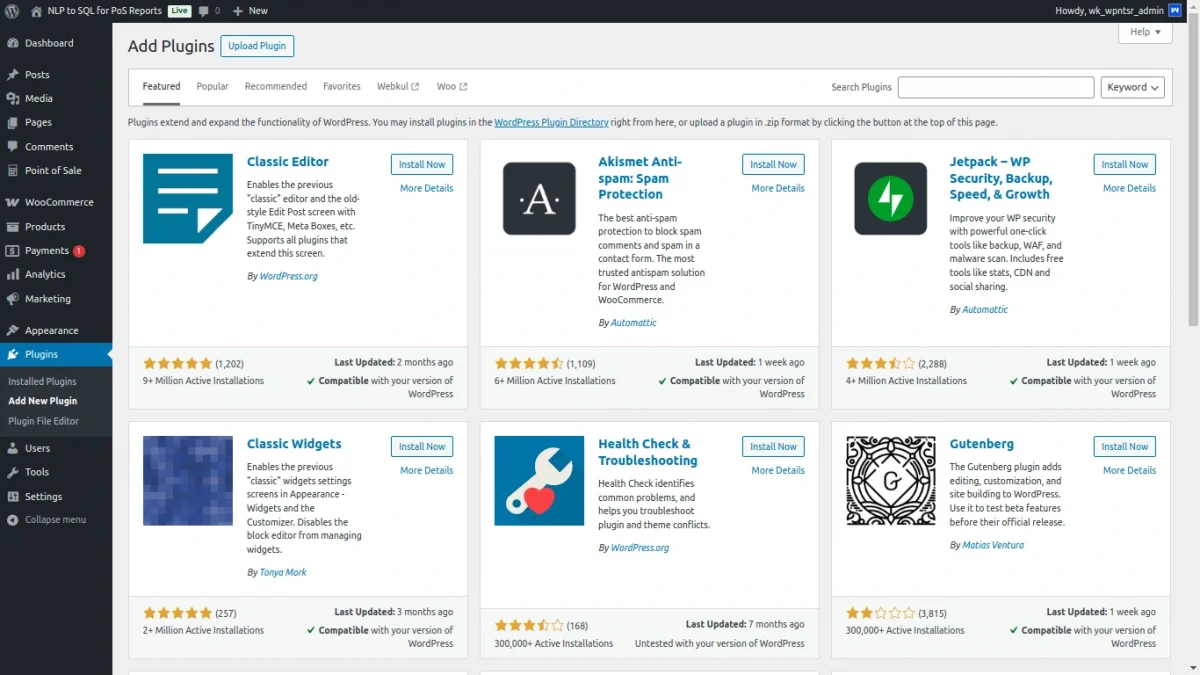Open the Health Check wrench icon
Viewport: 1200px width, 675px height.
(539, 481)
